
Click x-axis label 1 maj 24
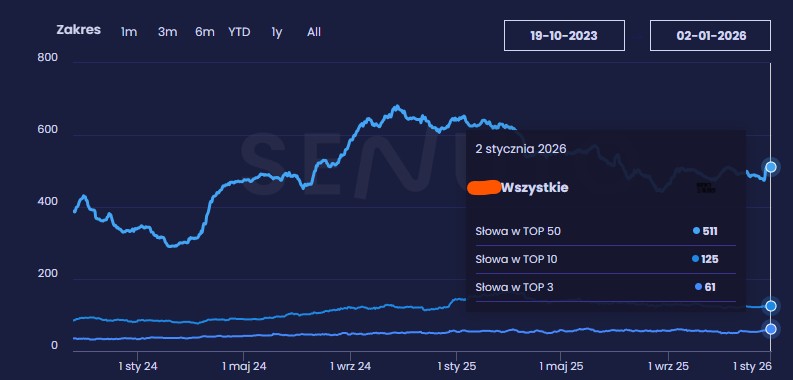click(x=244, y=366)
